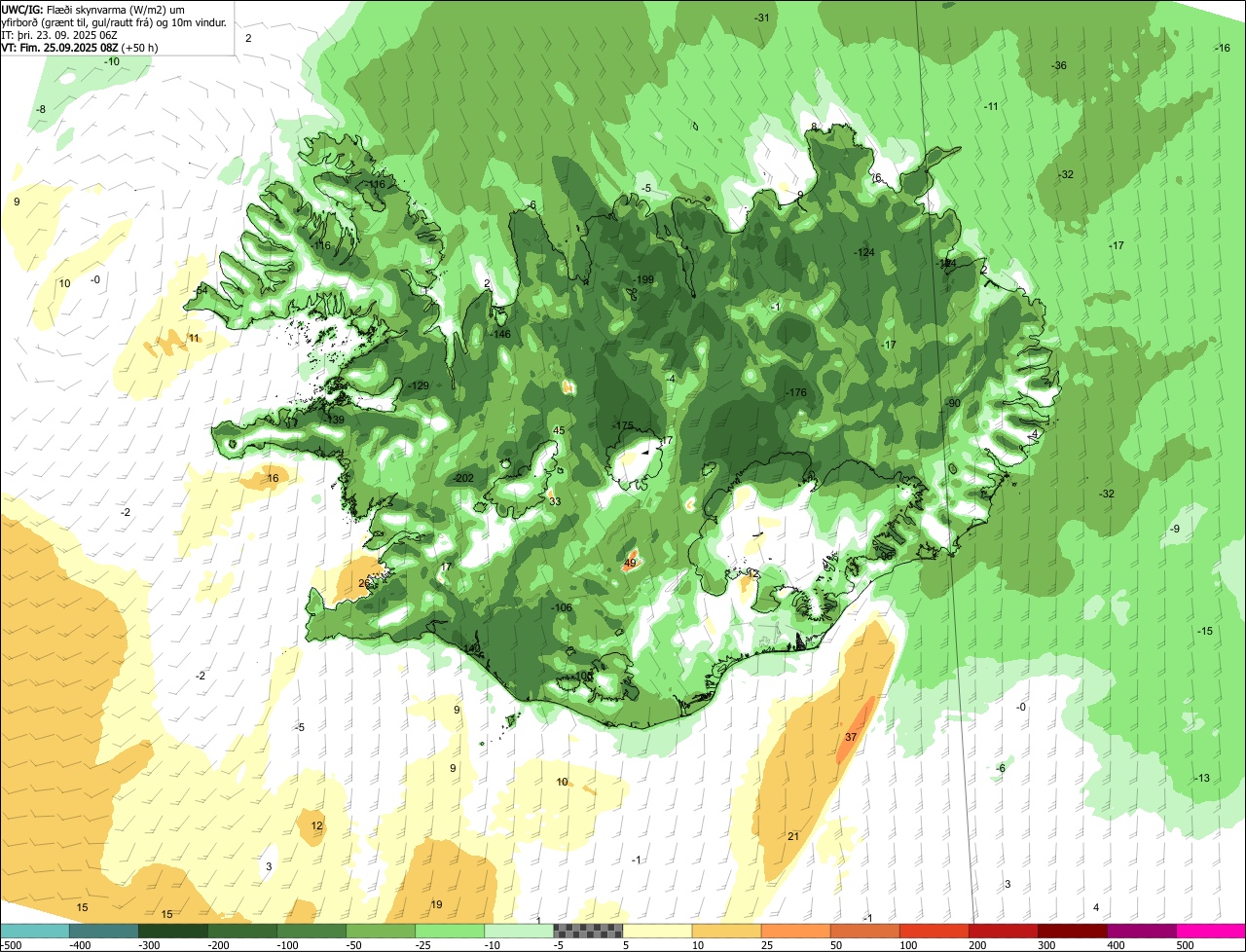Click the '-175' map value
Viewport: 1246px width, 952px height.
click(x=623, y=425)
